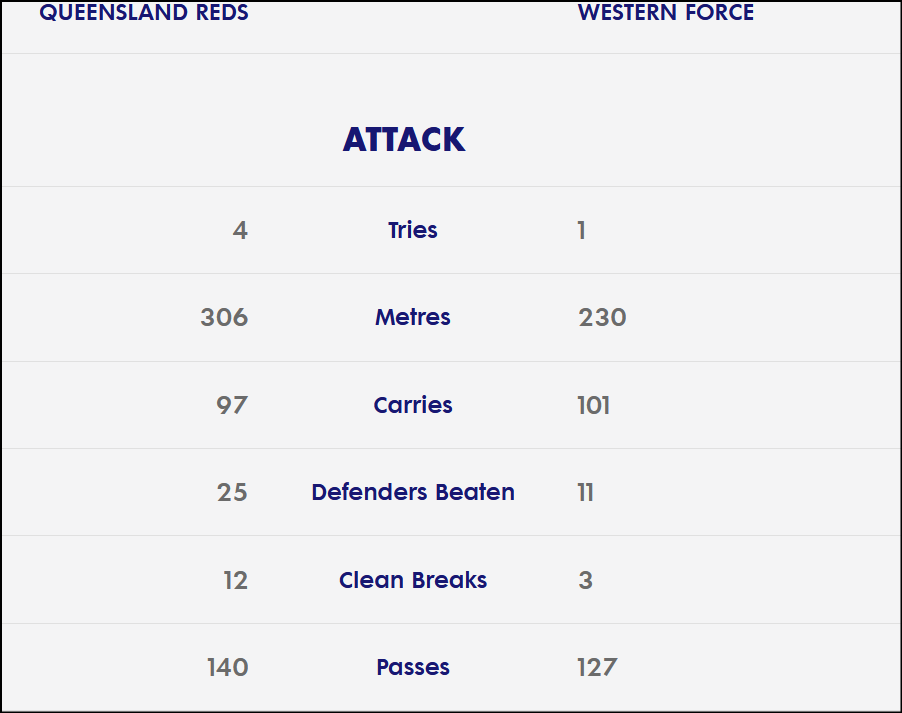Select Force passes value 127

[x=597, y=668]
